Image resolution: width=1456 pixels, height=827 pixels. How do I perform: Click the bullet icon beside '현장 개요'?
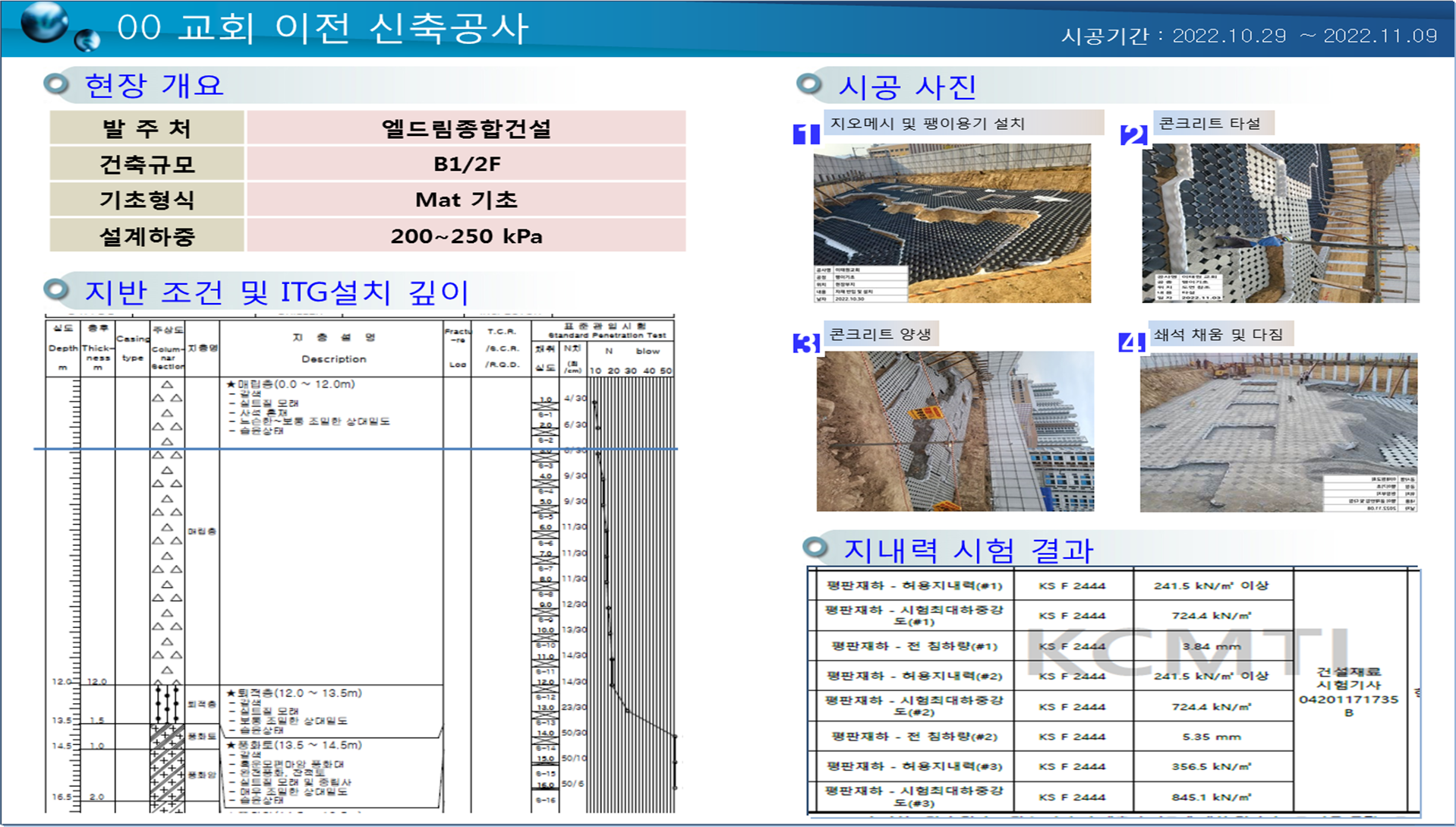click(x=56, y=84)
